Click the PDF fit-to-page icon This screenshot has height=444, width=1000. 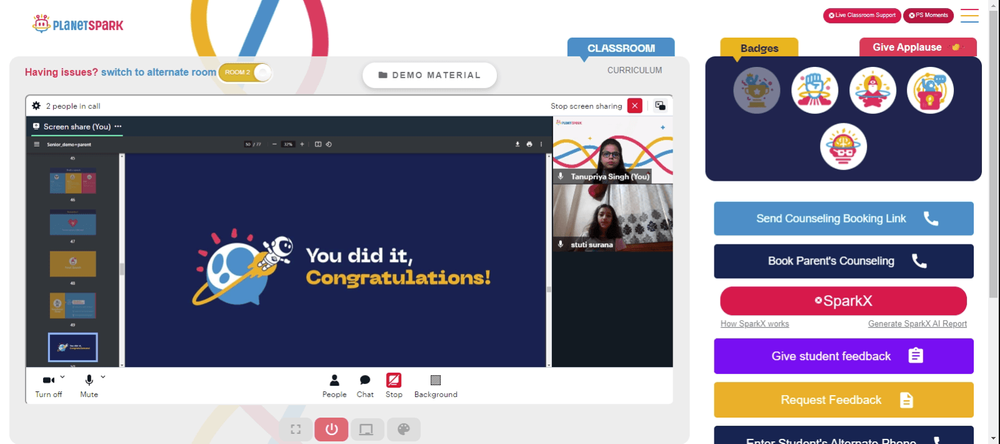coord(318,144)
